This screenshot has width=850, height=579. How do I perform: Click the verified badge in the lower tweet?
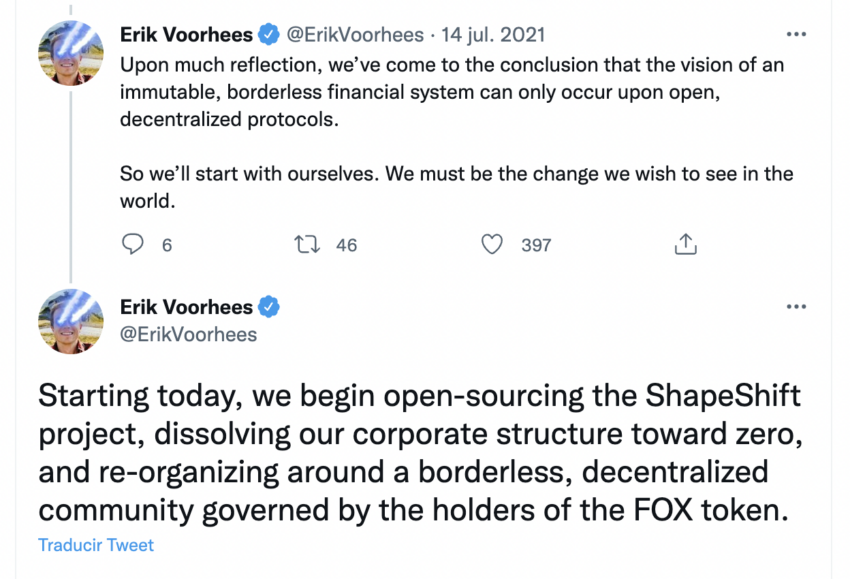(x=269, y=306)
